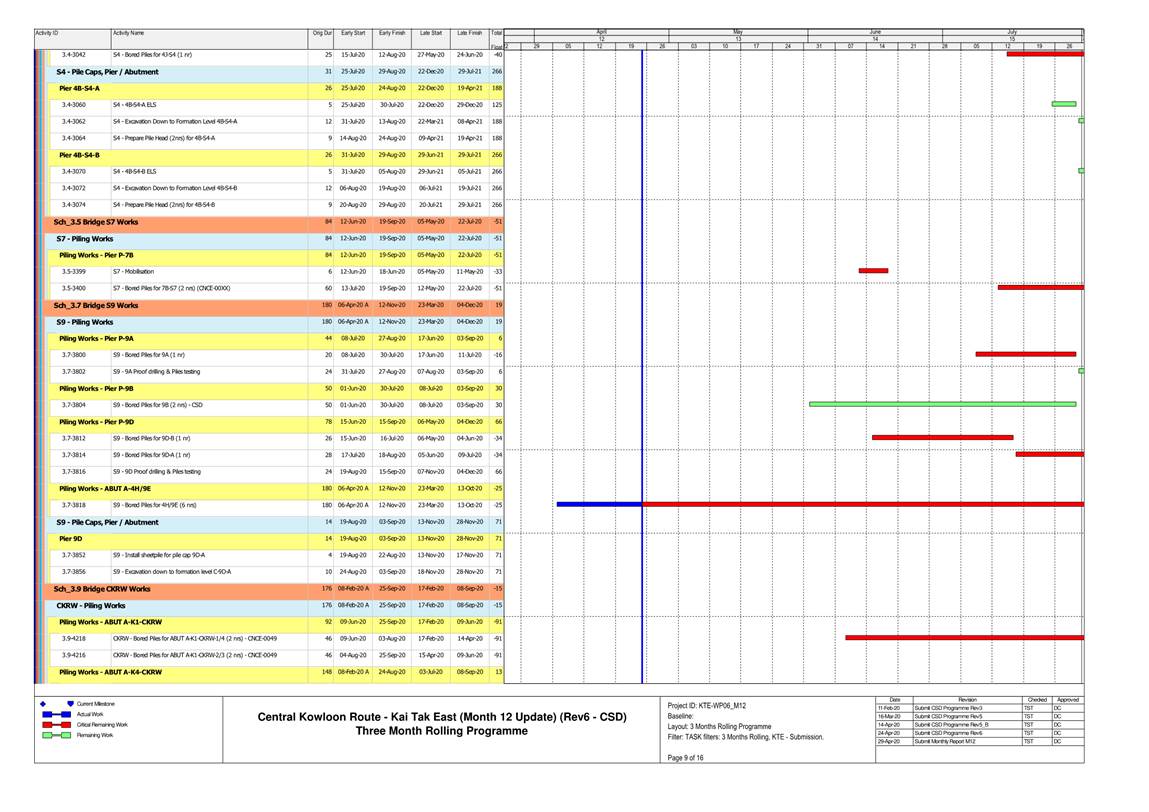This screenshot has height=812, width=1149.
Task: Click the Late Finish column header
Action: 469,33
